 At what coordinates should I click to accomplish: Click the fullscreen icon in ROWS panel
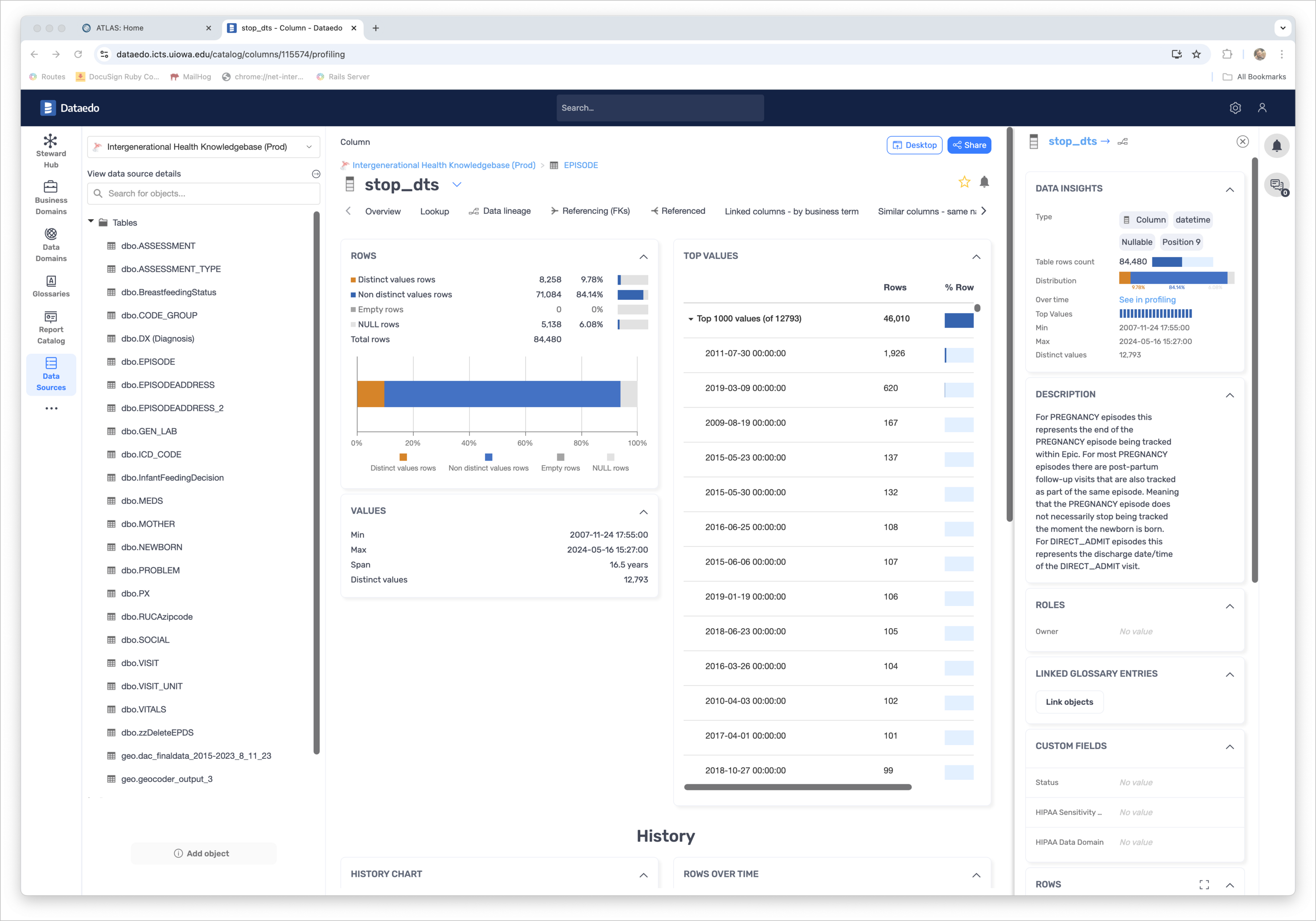1204,884
